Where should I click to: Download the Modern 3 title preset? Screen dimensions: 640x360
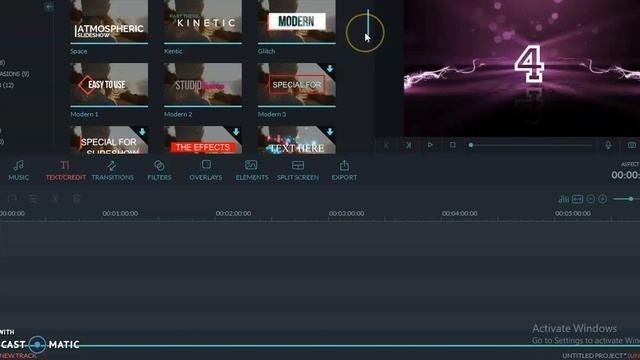click(x=330, y=69)
